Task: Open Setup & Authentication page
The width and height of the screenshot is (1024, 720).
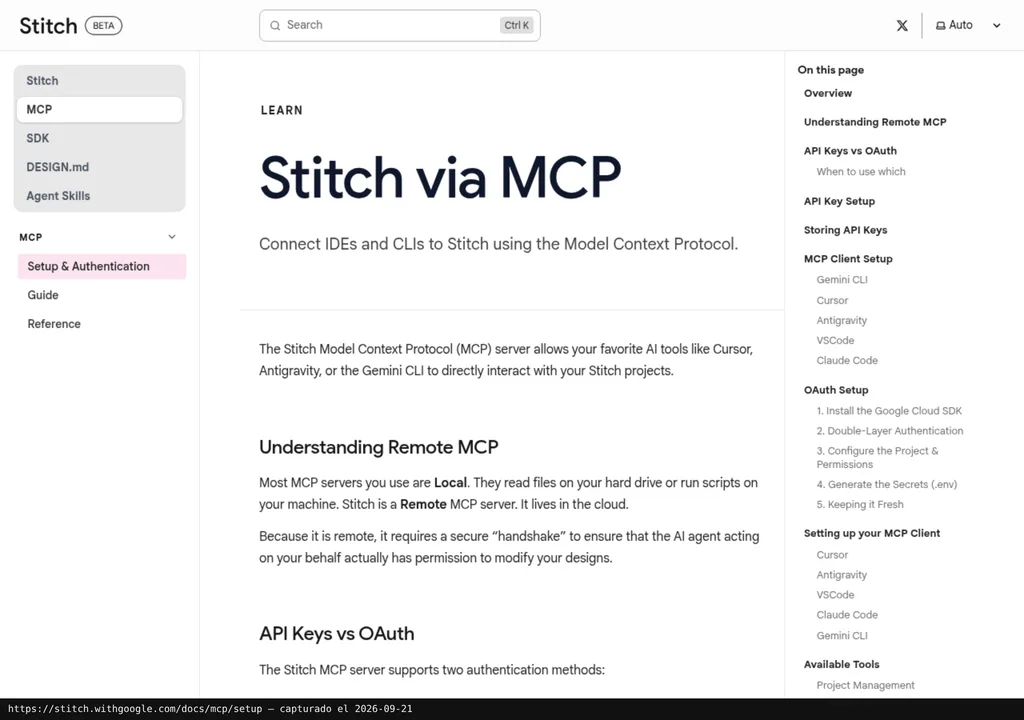Action: (x=102, y=266)
